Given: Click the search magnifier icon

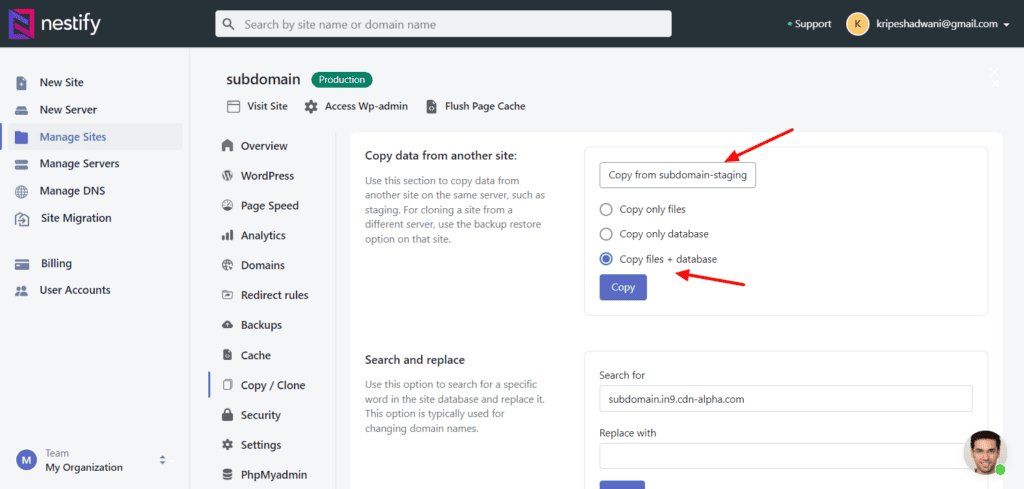Looking at the screenshot, I should (228, 24).
